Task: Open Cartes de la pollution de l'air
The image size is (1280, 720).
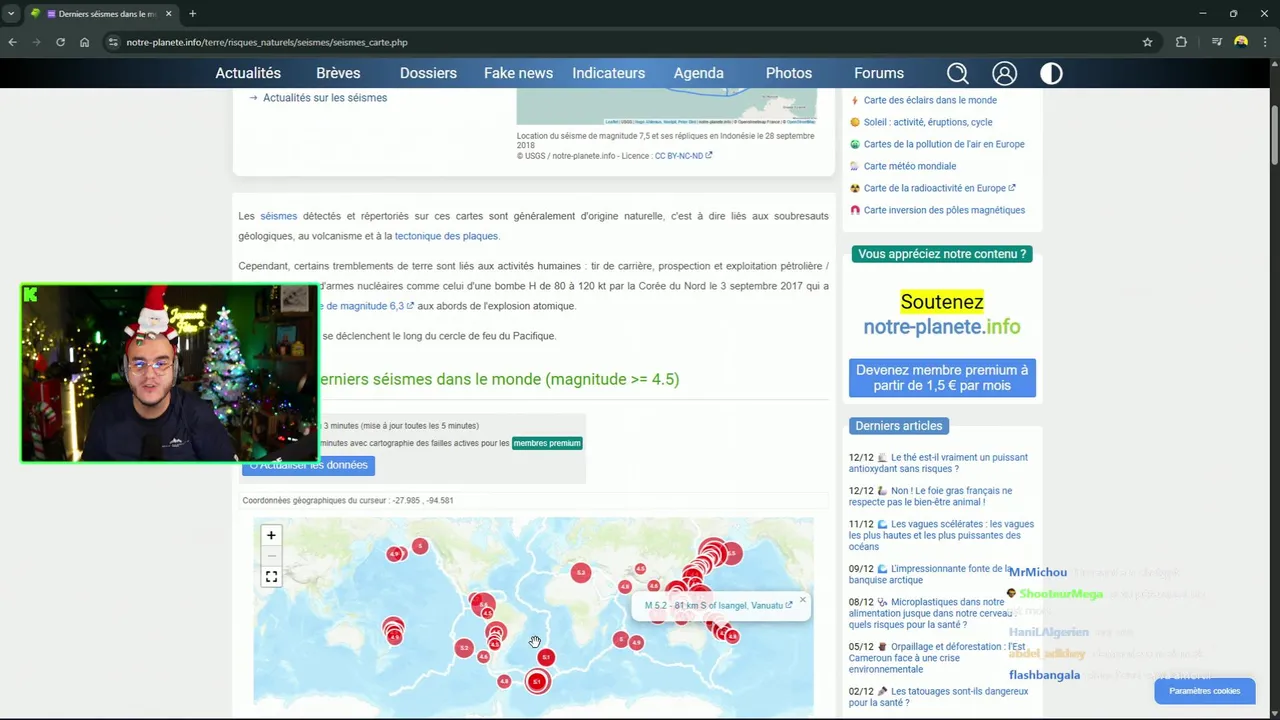Action: (x=944, y=144)
